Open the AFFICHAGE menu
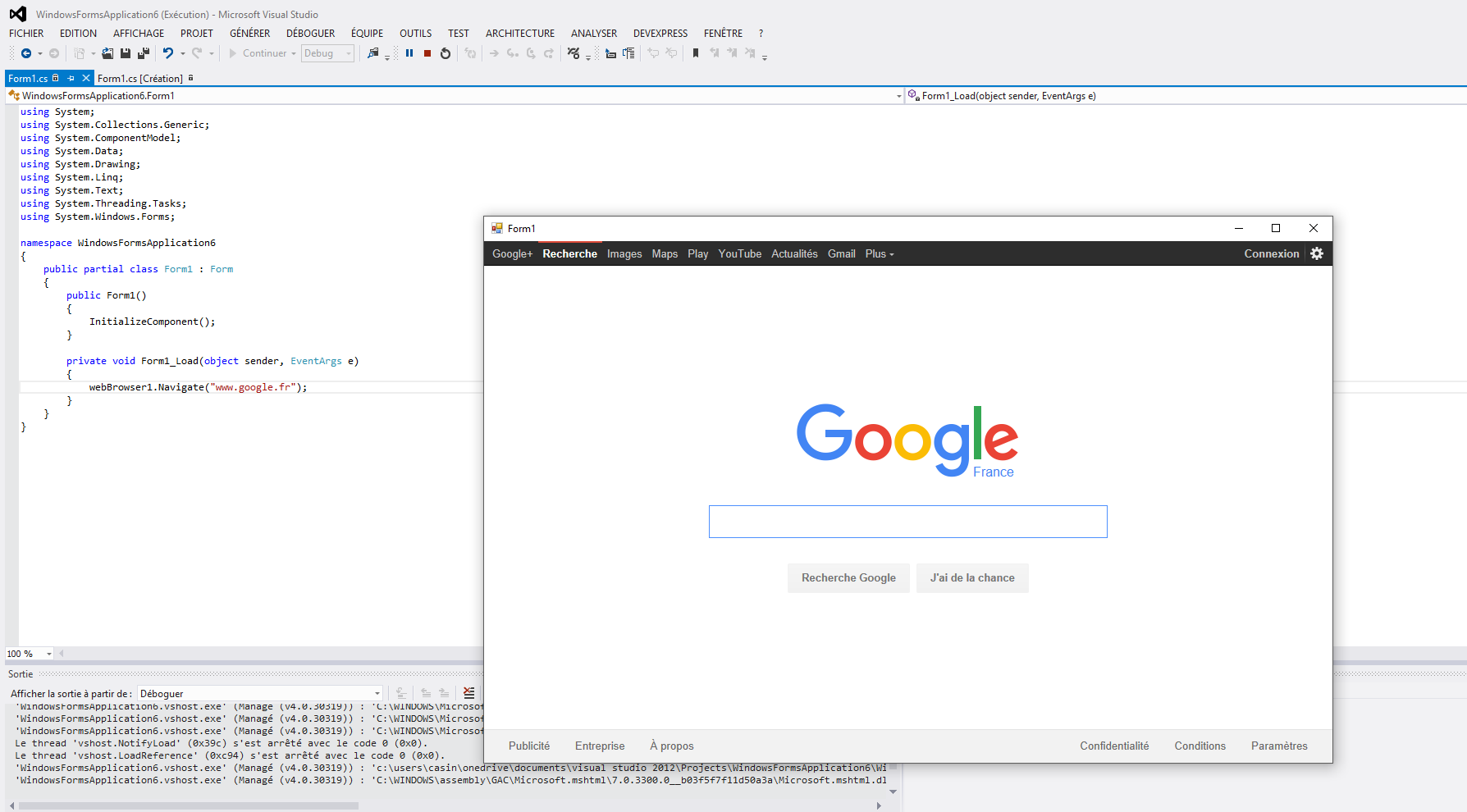The width and height of the screenshot is (1467, 812). click(139, 34)
